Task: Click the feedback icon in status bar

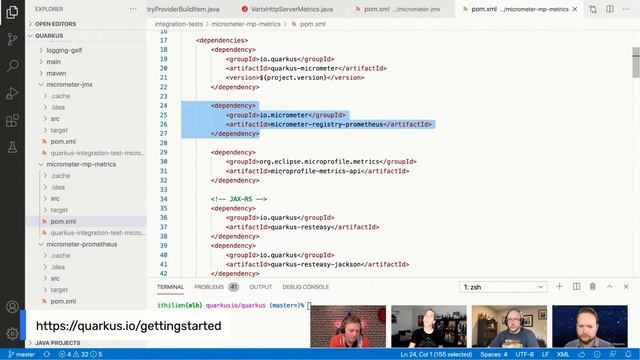Action: (612, 354)
